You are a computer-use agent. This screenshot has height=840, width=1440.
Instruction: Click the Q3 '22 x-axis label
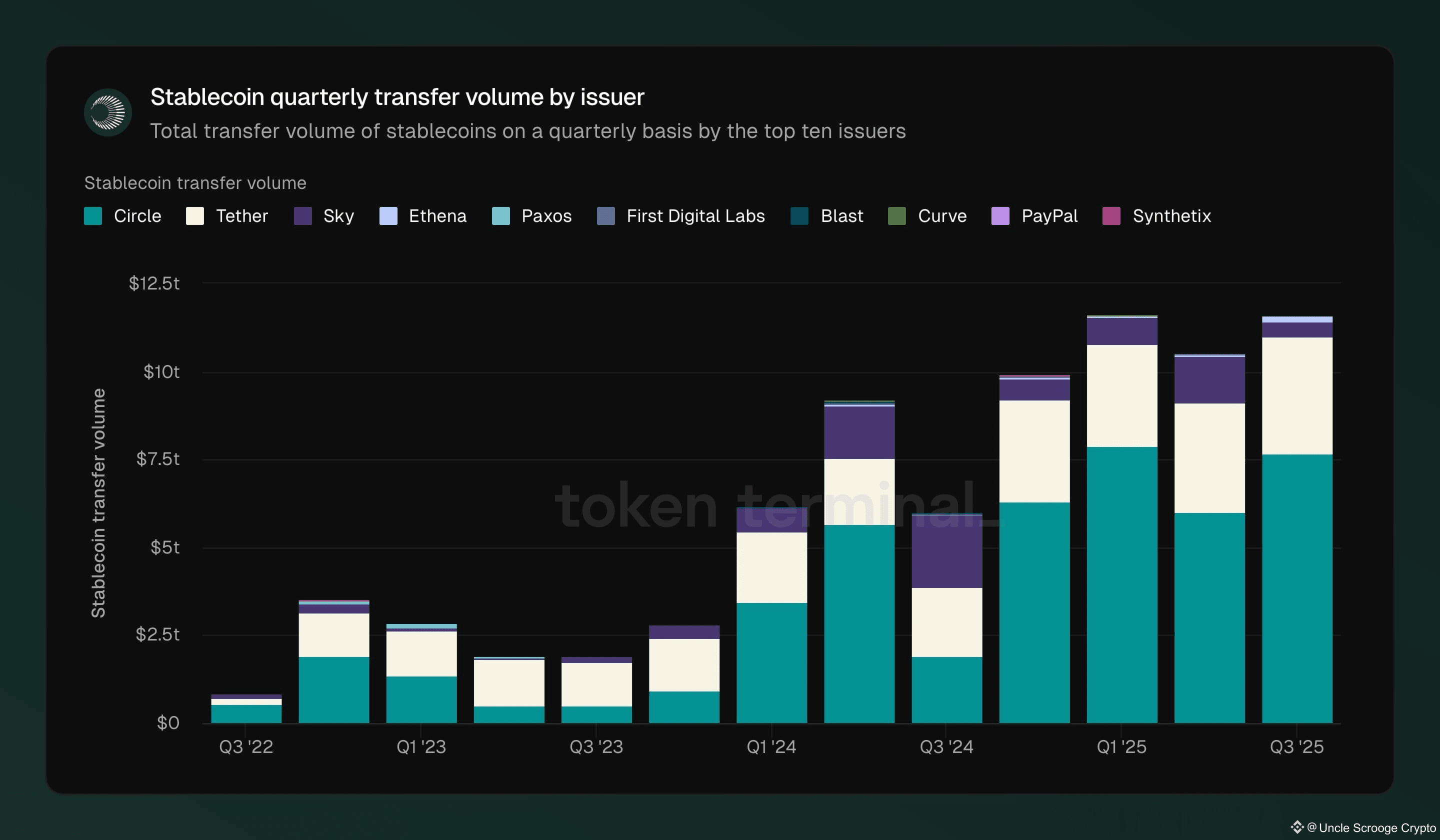(x=245, y=746)
